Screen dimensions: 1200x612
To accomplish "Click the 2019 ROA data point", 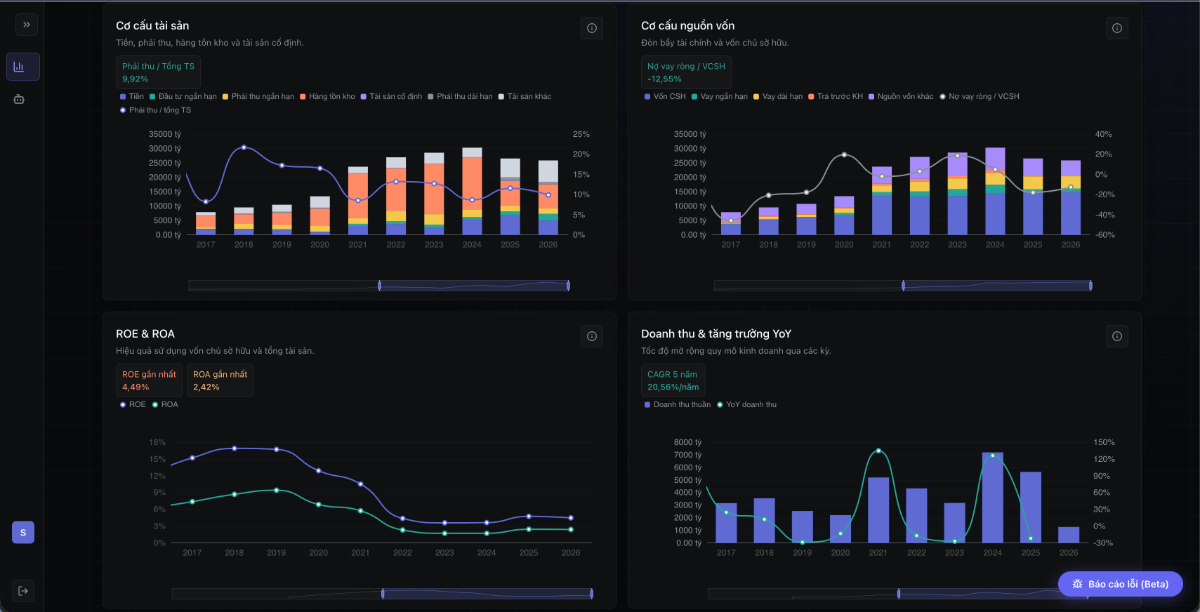I will pyautogui.click(x=277, y=490).
